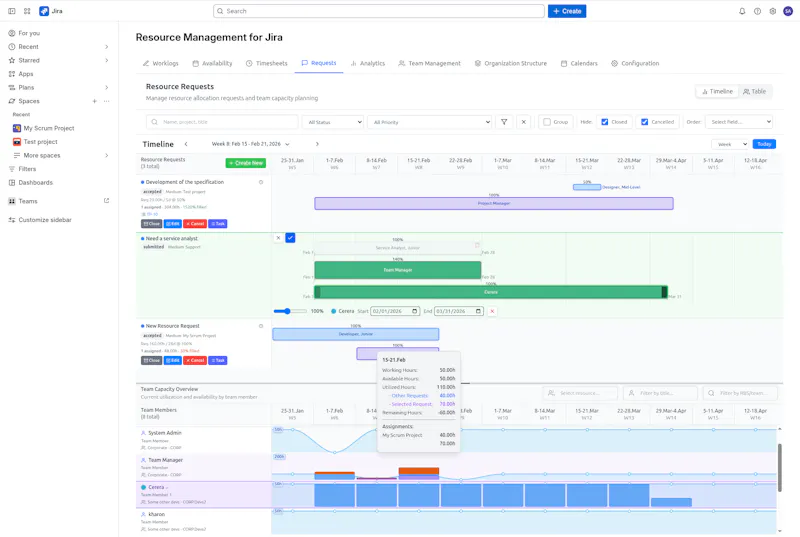Uncheck the Hide Closed checkbox
The width and height of the screenshot is (800, 537).
[605, 122]
